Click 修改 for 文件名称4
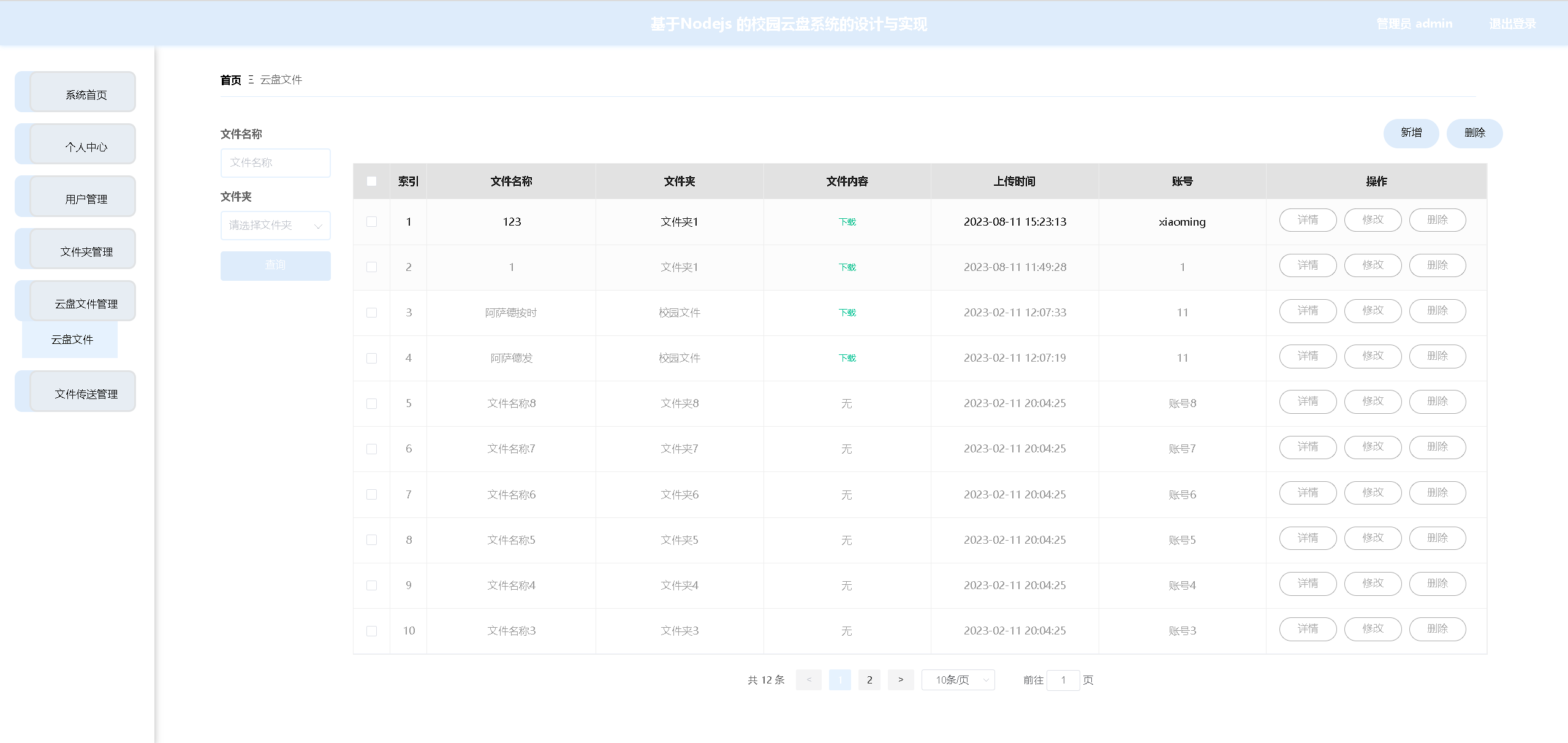 pyautogui.click(x=1373, y=584)
